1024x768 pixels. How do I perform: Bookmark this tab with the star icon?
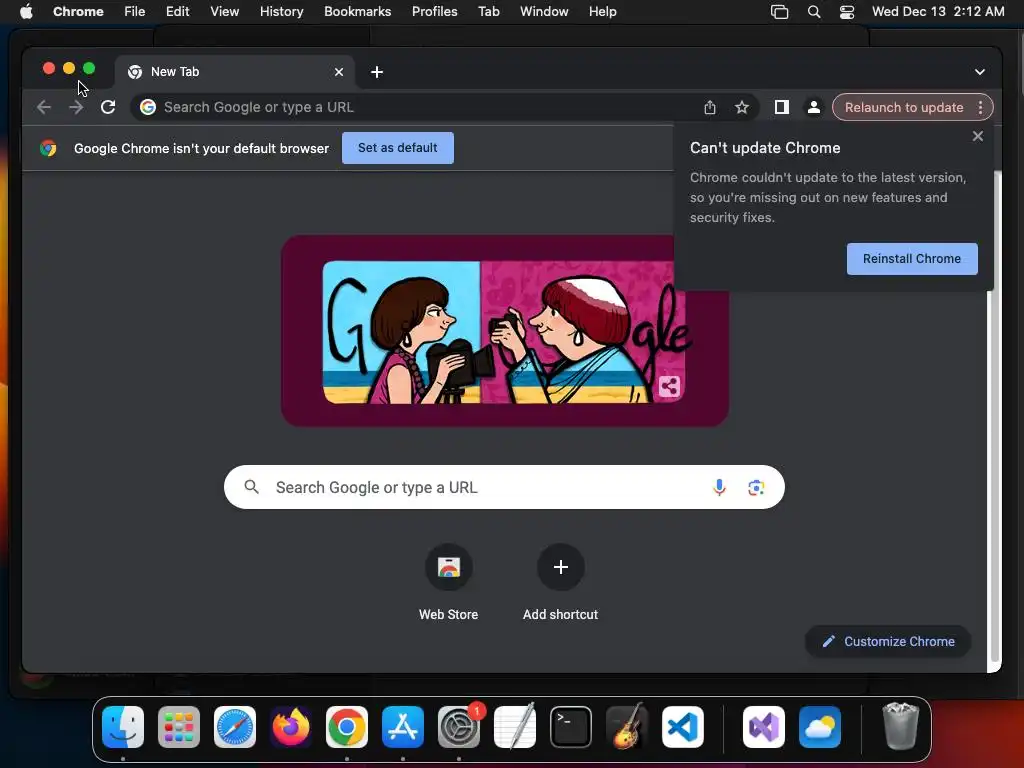741,107
